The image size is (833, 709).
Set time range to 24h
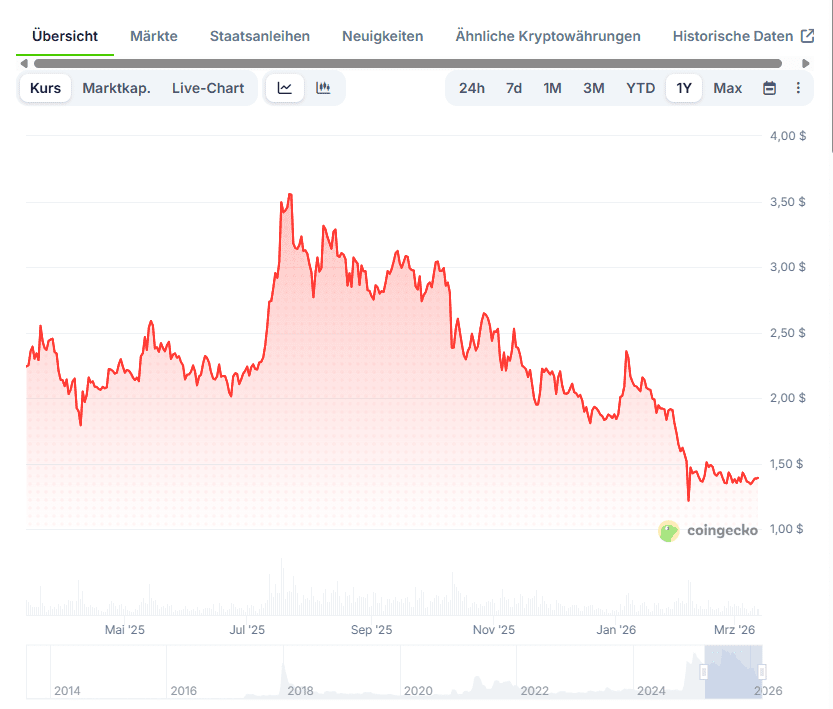pyautogui.click(x=472, y=88)
